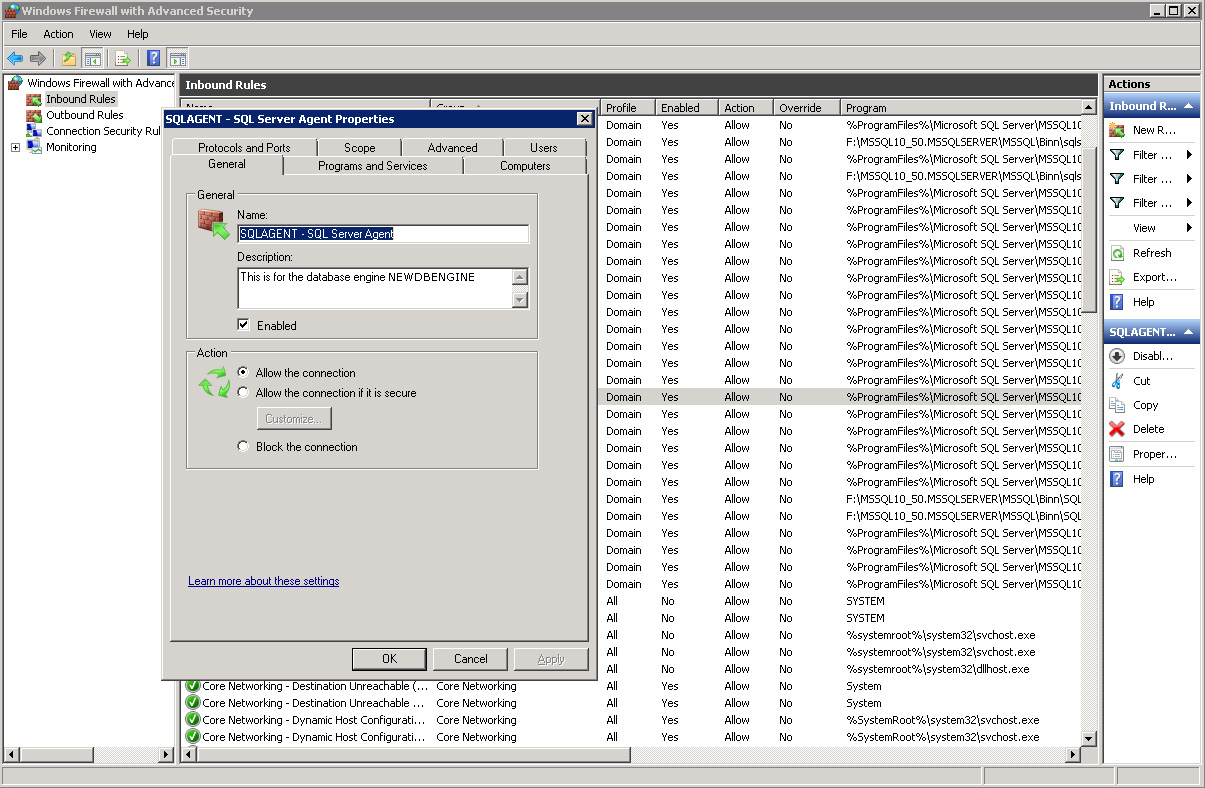
Task: Click the Forward arrow in the toolbar
Action: click(37, 58)
